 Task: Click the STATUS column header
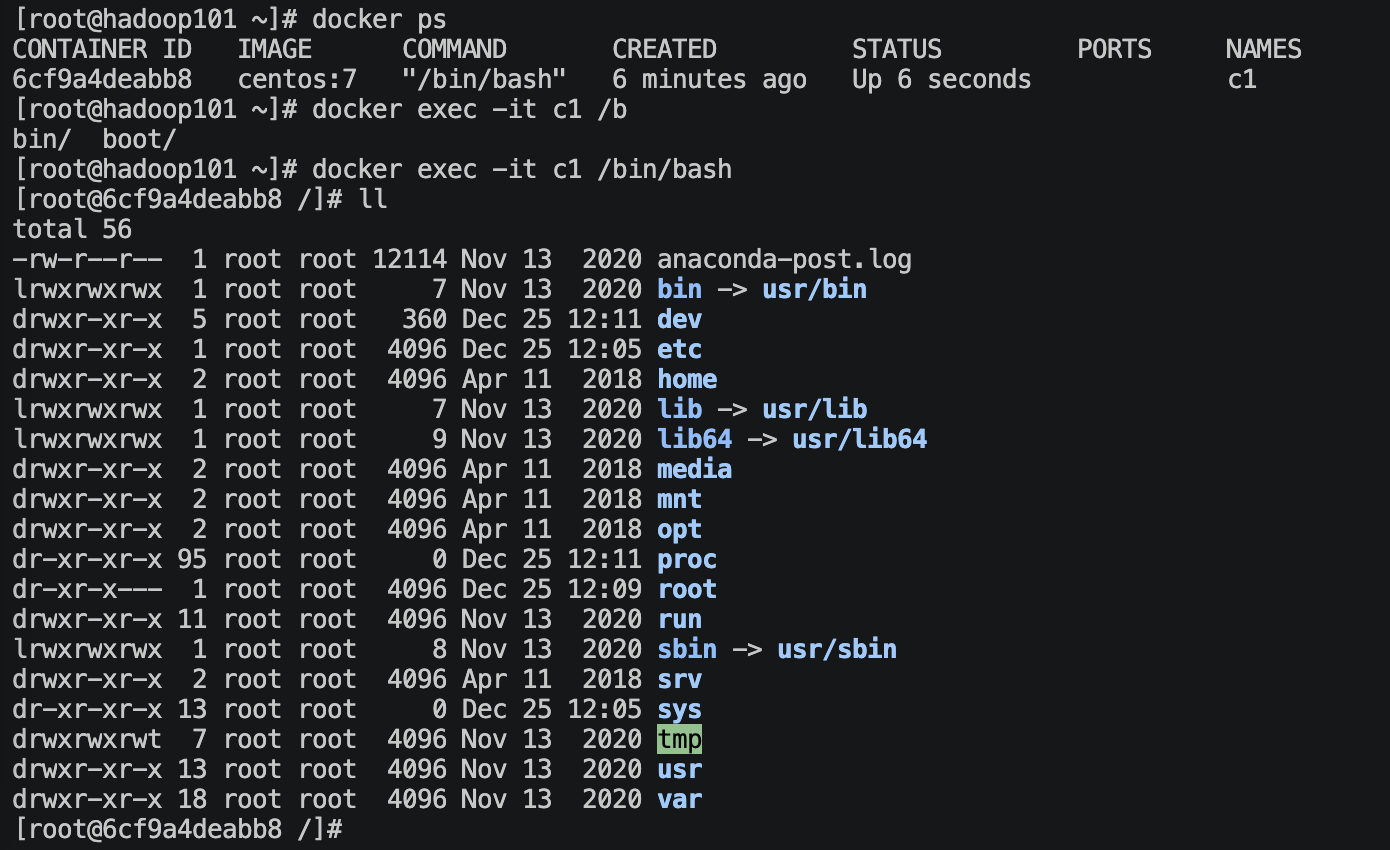click(896, 50)
